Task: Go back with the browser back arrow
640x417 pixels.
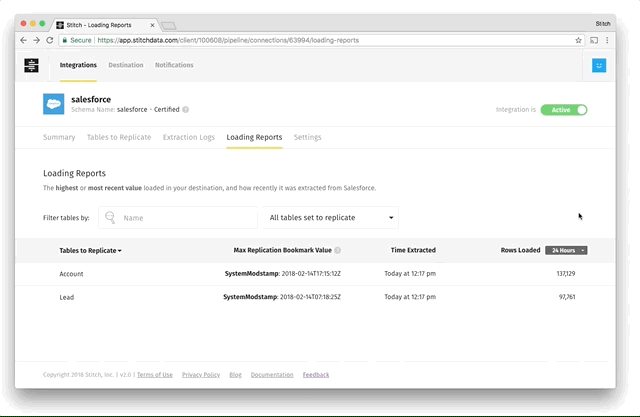Action: coord(23,40)
